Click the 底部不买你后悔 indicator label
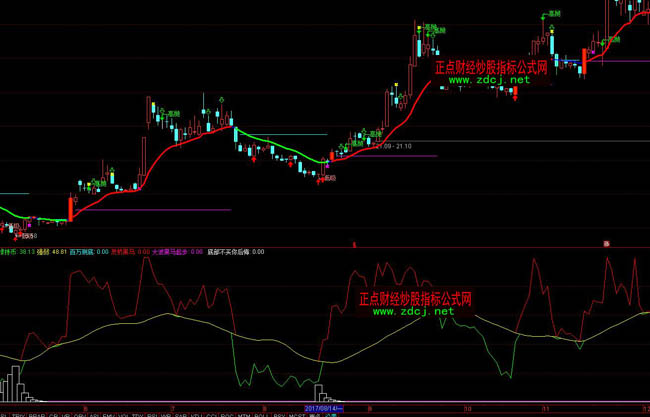This screenshot has width=650, height=417. coord(229,252)
